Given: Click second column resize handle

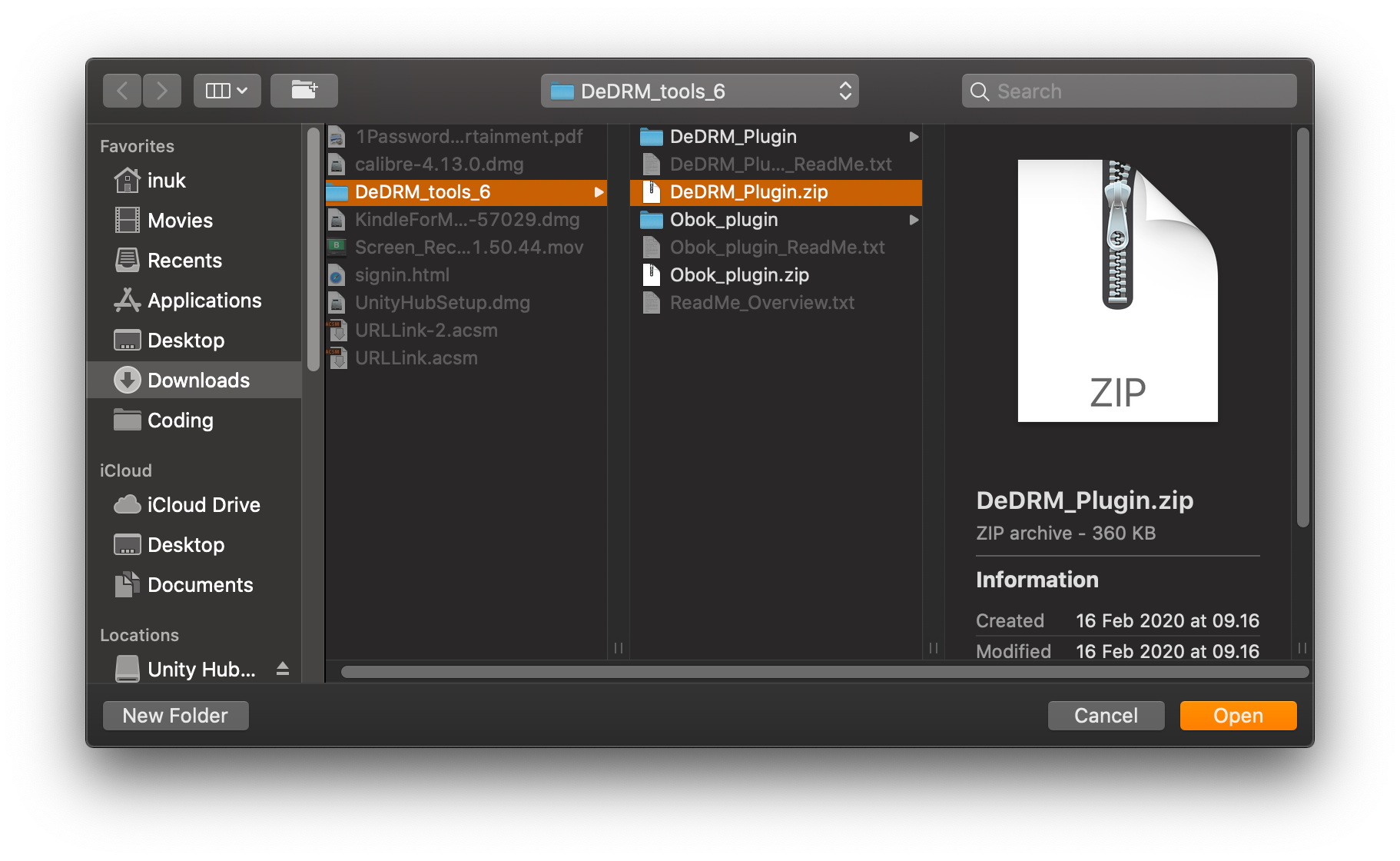Looking at the screenshot, I should (934, 648).
